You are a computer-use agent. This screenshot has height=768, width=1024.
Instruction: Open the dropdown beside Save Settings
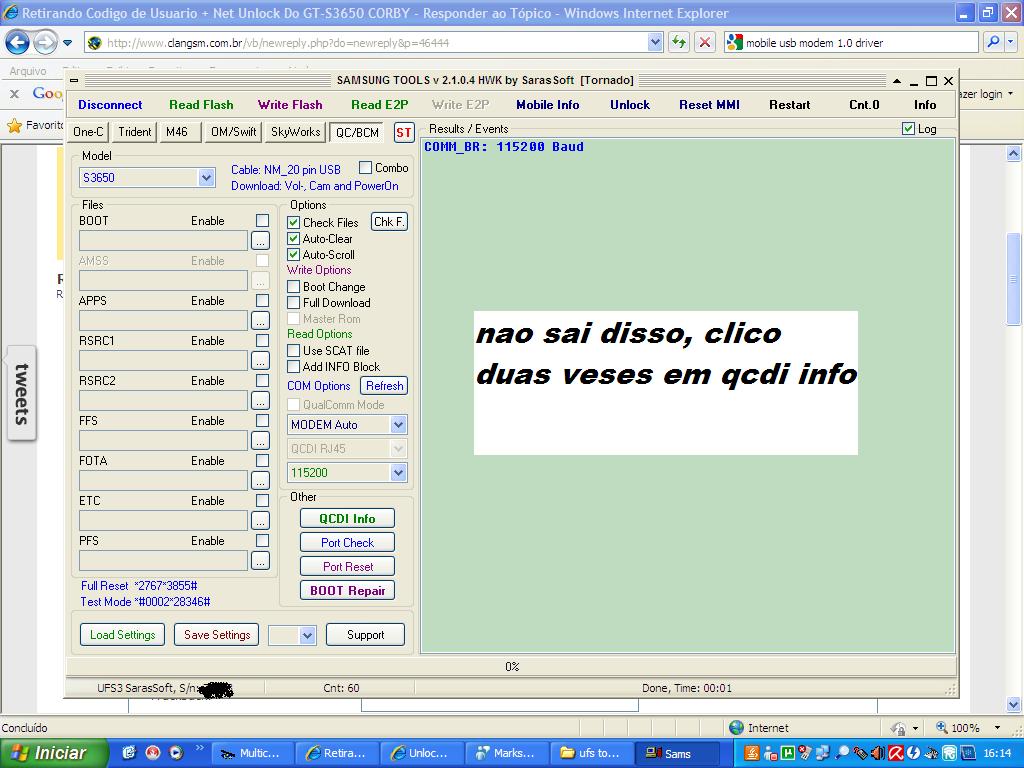point(307,635)
